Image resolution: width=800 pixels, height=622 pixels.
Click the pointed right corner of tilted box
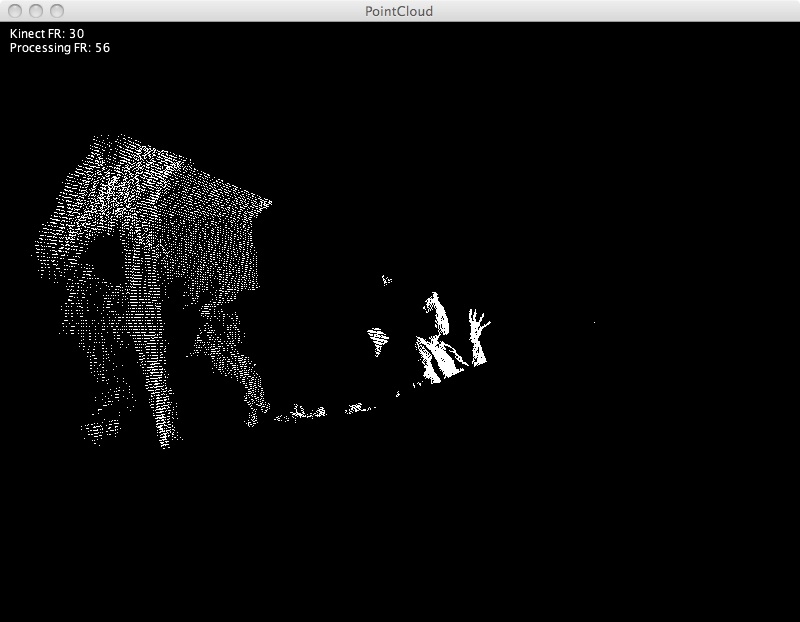[269, 203]
